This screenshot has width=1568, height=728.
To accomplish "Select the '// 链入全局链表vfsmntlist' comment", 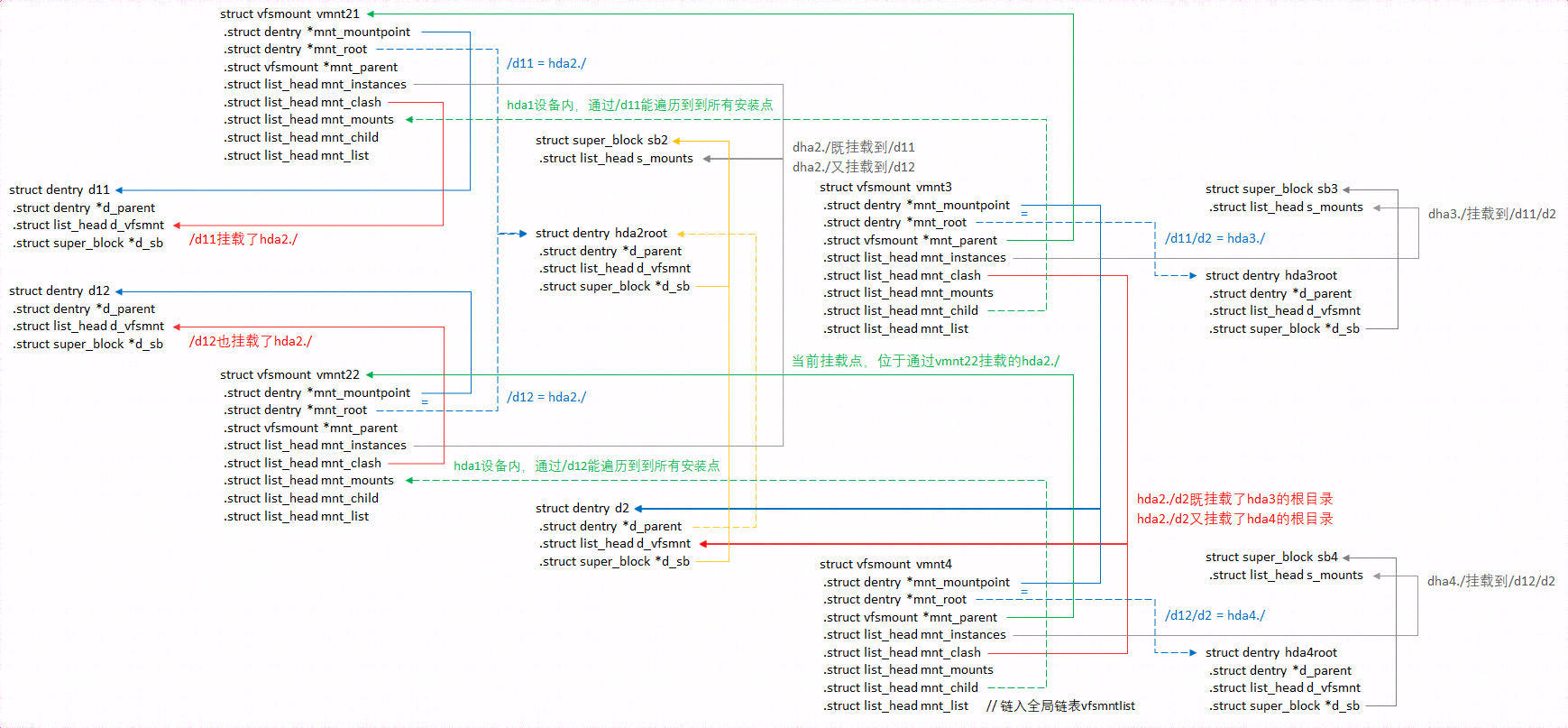I will [x=1061, y=705].
